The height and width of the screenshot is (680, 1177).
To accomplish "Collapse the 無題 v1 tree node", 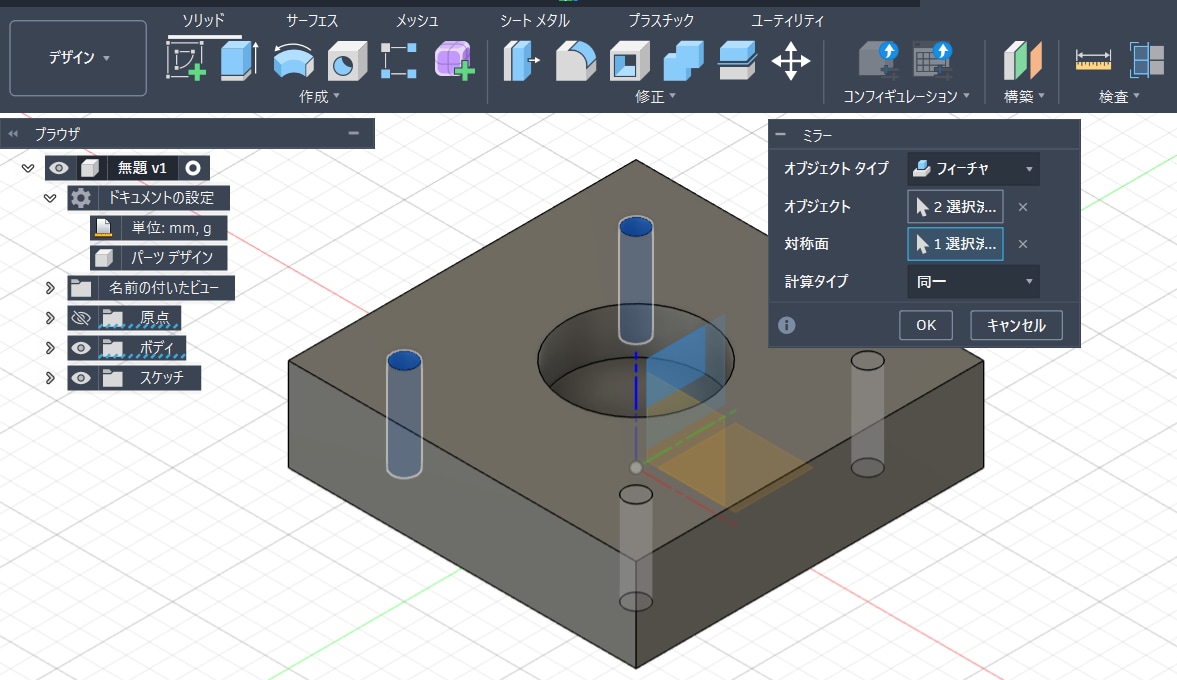I will coord(28,168).
